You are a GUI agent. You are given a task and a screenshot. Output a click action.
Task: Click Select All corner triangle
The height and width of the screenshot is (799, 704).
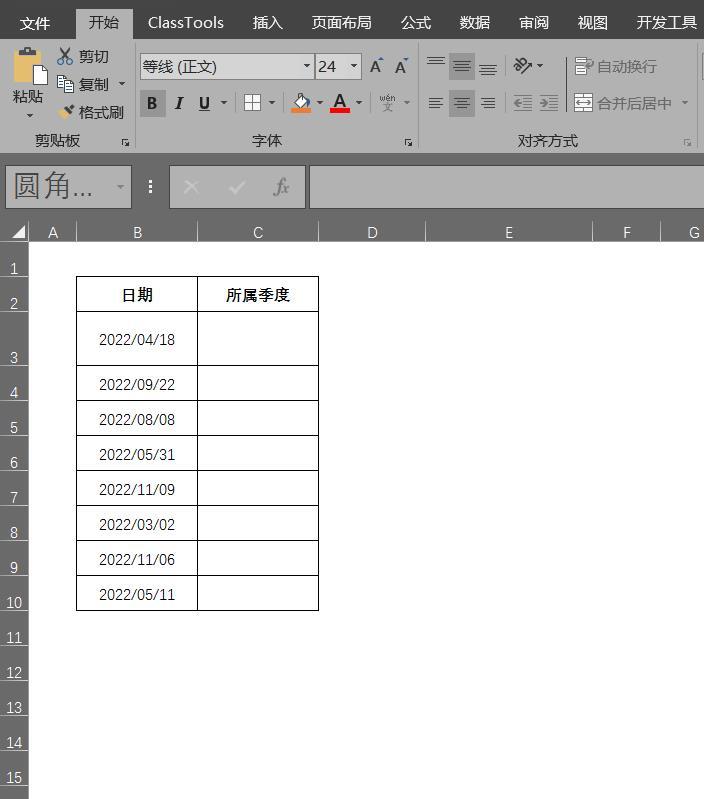[18, 232]
